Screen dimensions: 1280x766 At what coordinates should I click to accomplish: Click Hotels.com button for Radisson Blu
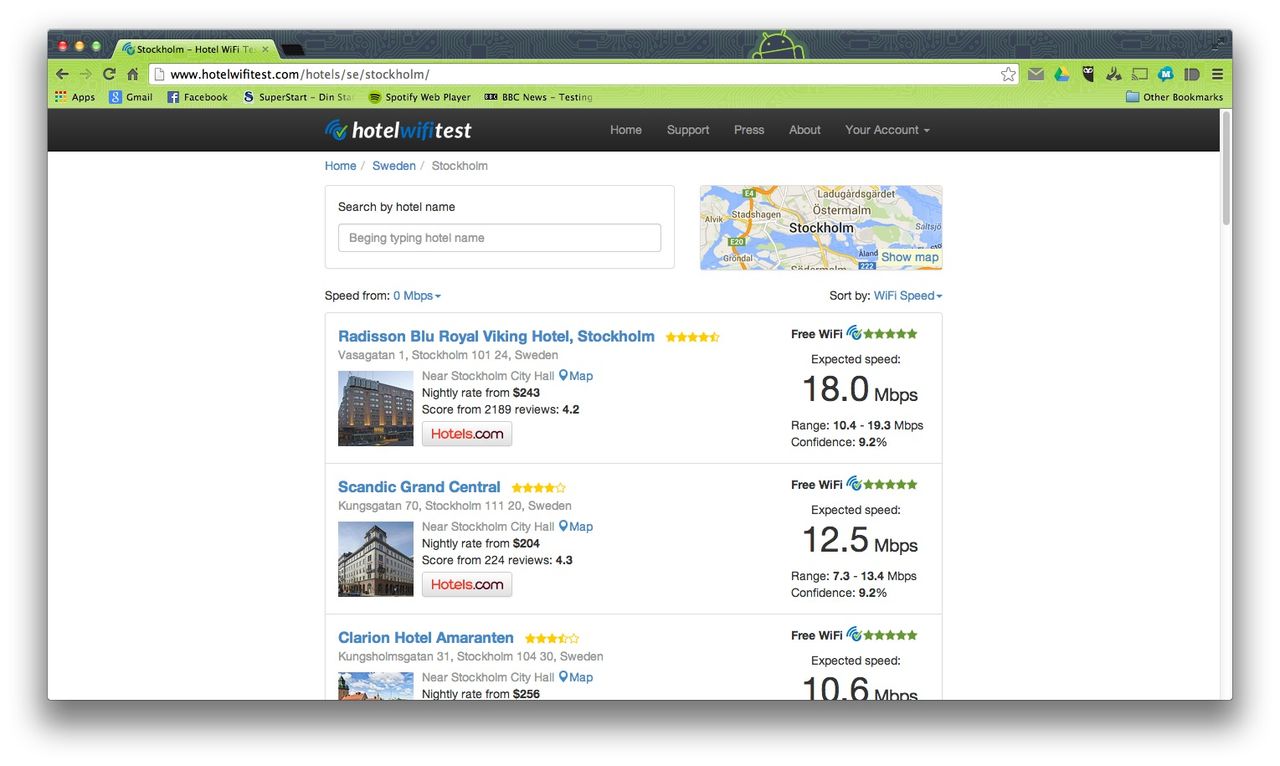(x=467, y=434)
